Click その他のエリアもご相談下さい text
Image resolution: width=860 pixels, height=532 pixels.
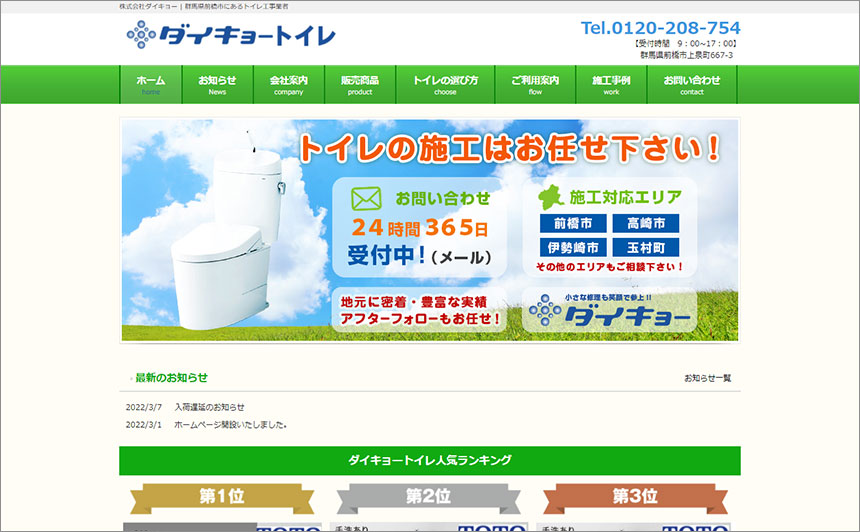(x=609, y=267)
